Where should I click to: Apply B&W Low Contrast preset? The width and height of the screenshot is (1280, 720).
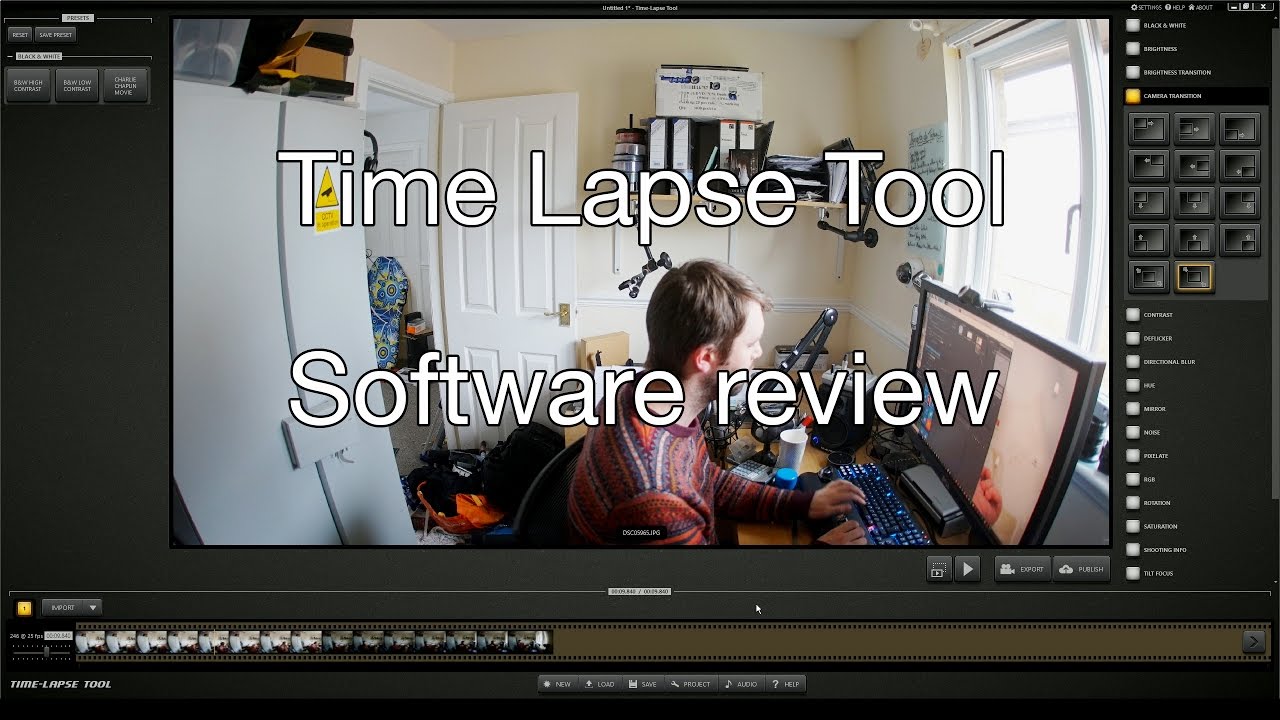point(77,86)
